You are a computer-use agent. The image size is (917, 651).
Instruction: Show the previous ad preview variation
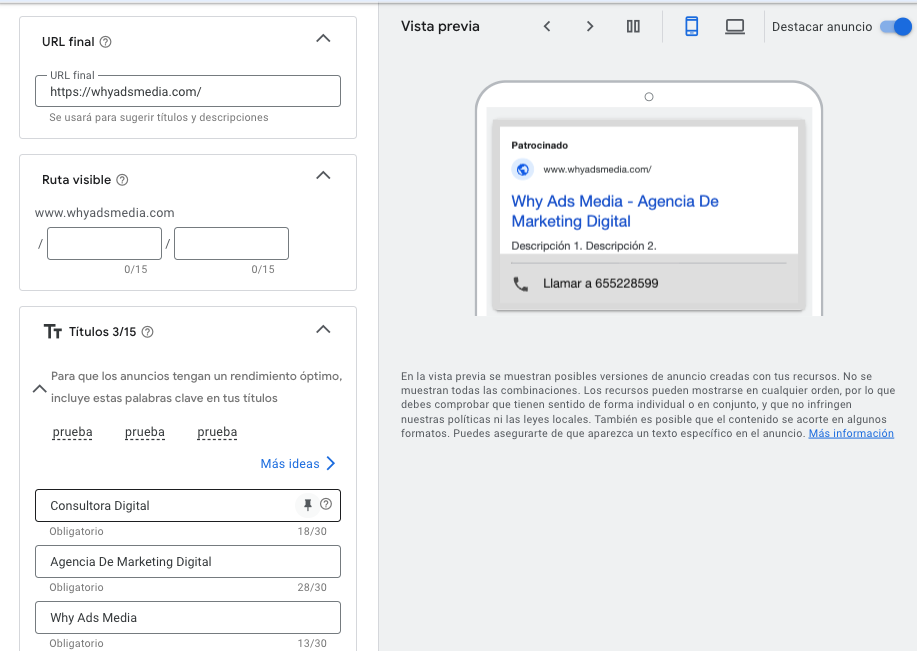(x=547, y=26)
